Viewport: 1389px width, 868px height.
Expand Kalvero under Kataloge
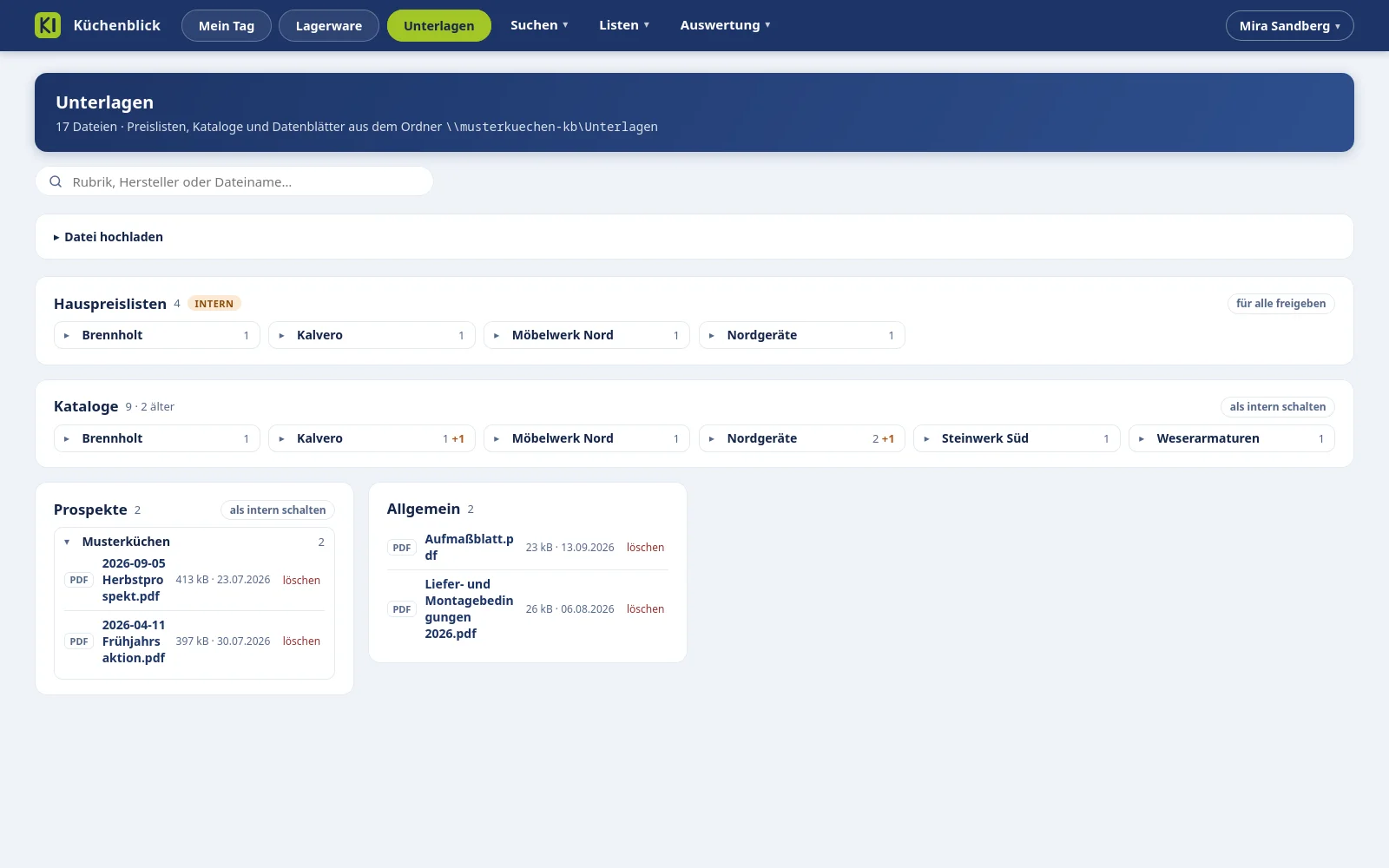372,438
